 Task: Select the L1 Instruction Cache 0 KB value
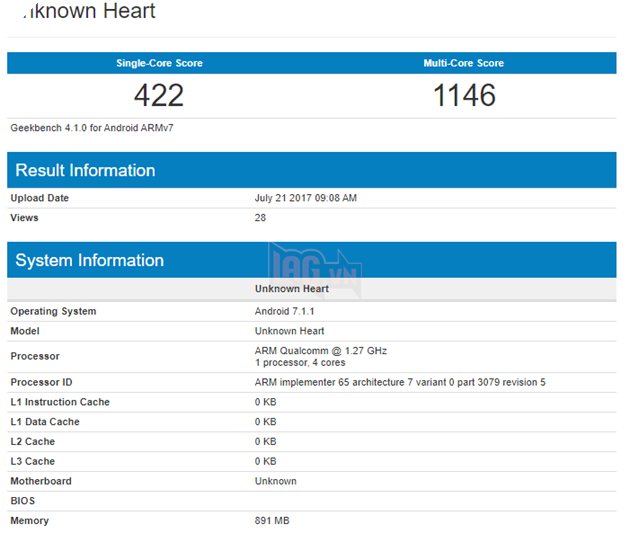pyautogui.click(x=266, y=402)
